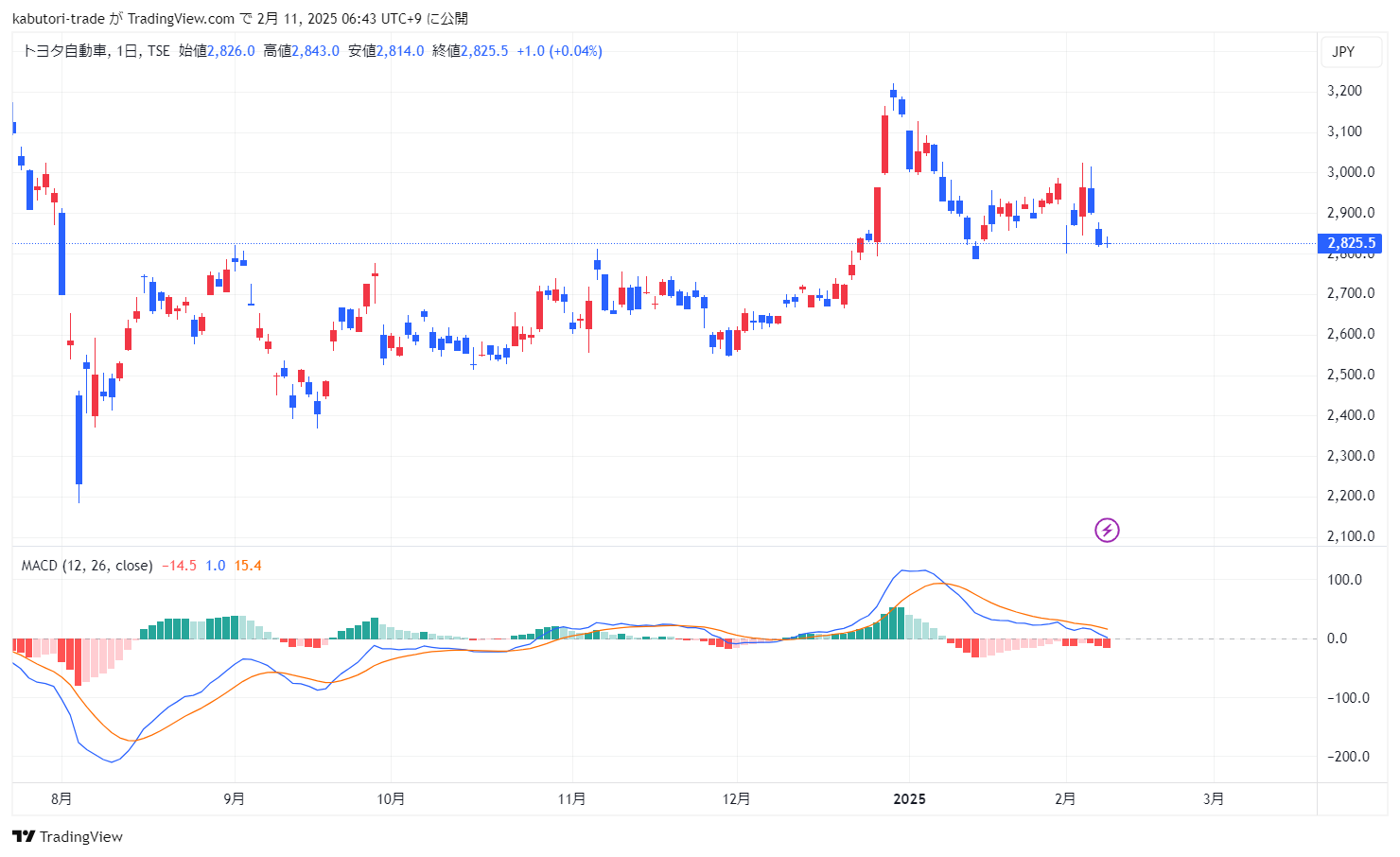Click the 2,500.0 price axis label
Viewport: 1400px width, 857px height.
click(1351, 375)
